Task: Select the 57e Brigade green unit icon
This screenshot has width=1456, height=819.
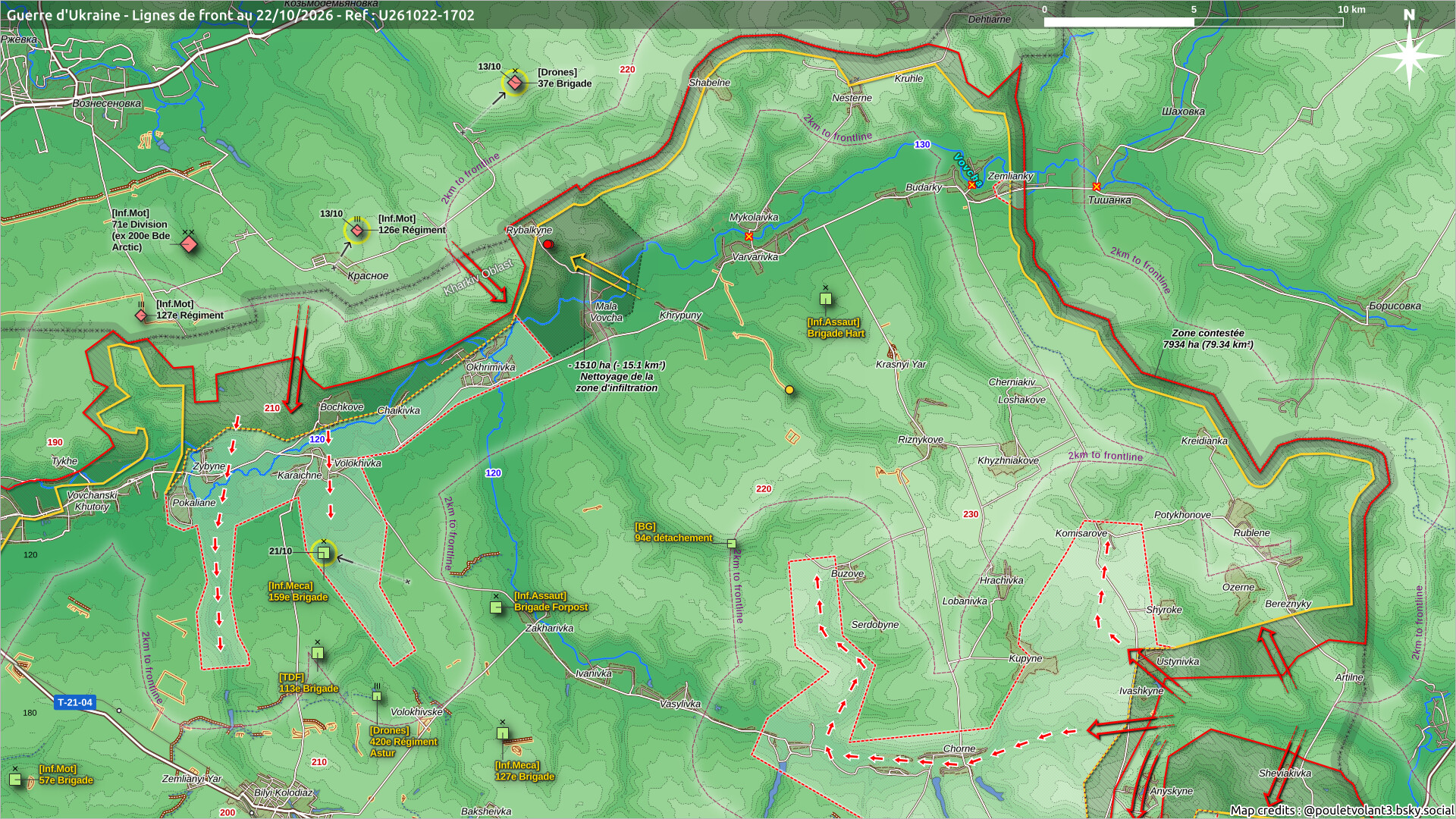Action: pos(15,779)
